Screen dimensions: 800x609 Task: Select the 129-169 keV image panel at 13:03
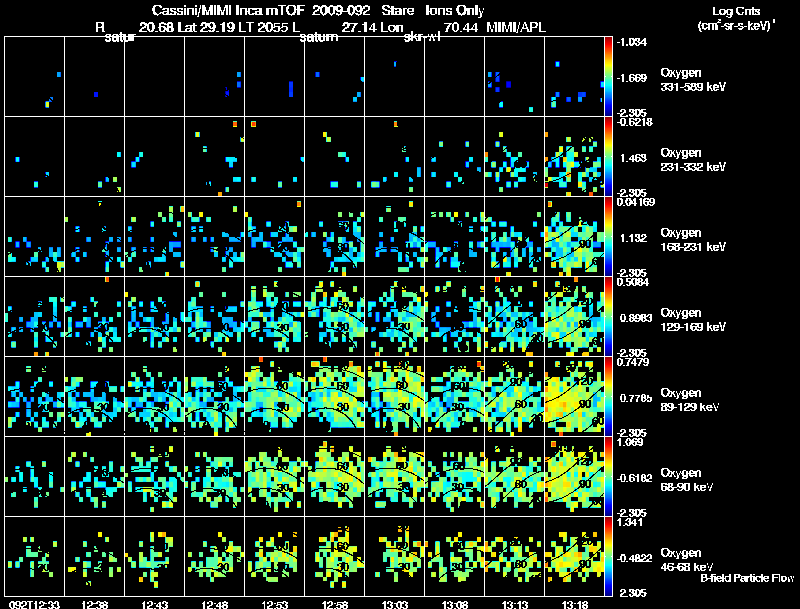point(395,316)
